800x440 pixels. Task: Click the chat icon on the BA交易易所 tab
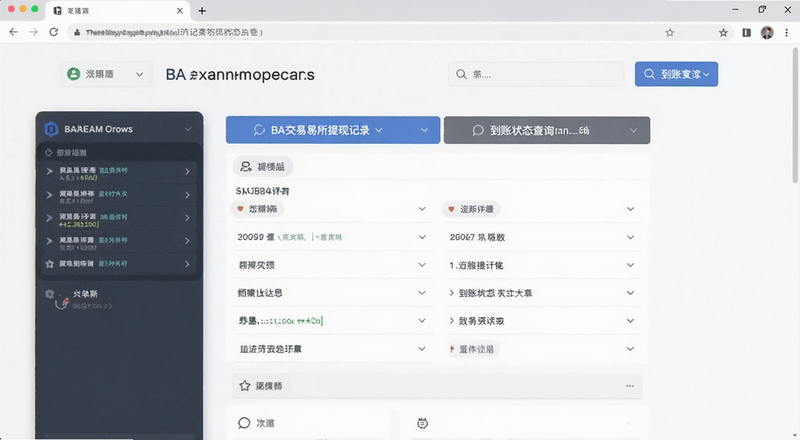pyautogui.click(x=259, y=130)
